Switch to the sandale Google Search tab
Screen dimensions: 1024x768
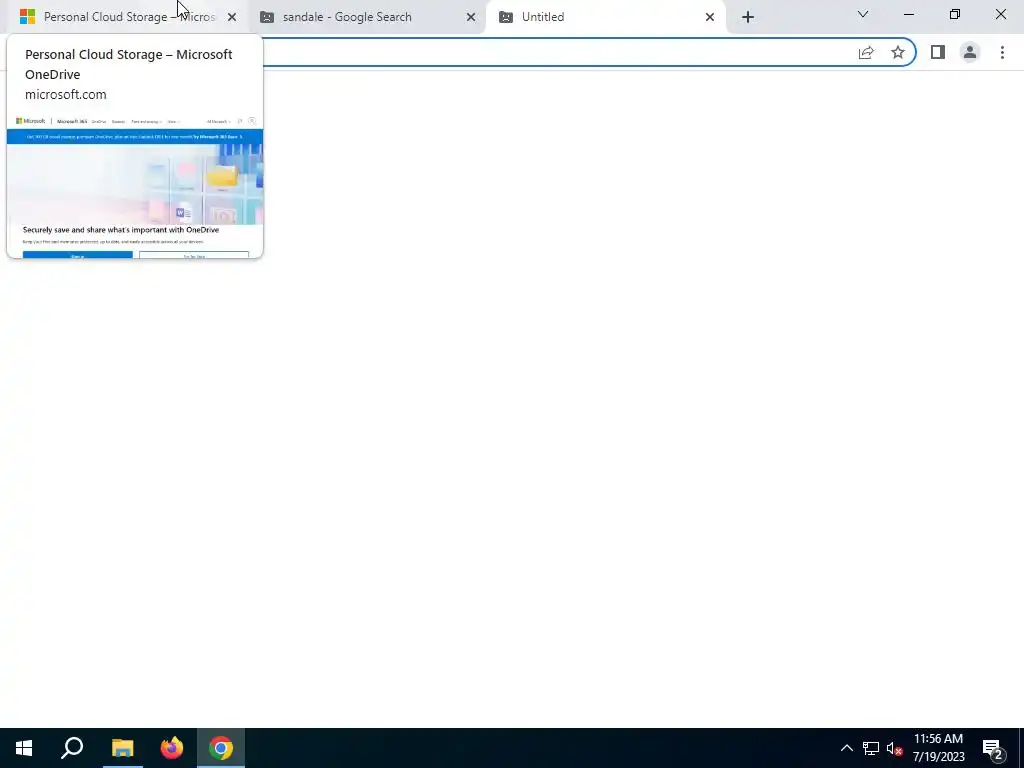368,17
